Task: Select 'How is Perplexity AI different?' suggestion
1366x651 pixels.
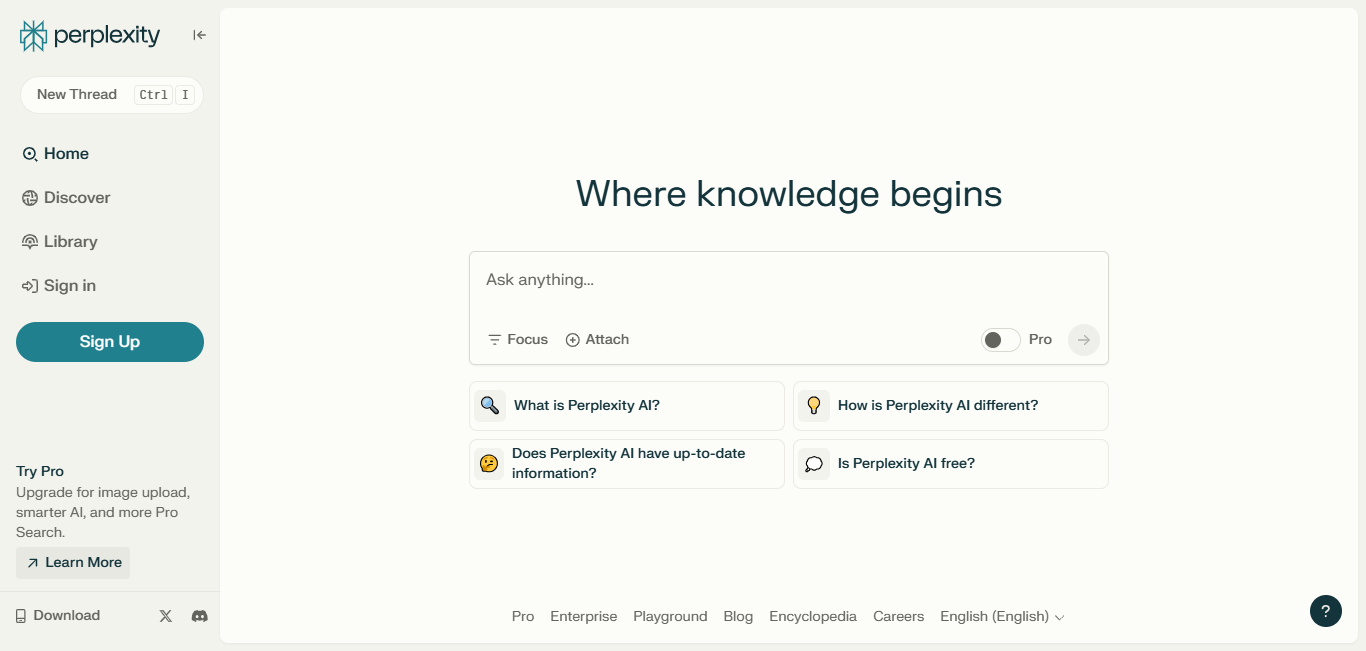Action: [951, 406]
